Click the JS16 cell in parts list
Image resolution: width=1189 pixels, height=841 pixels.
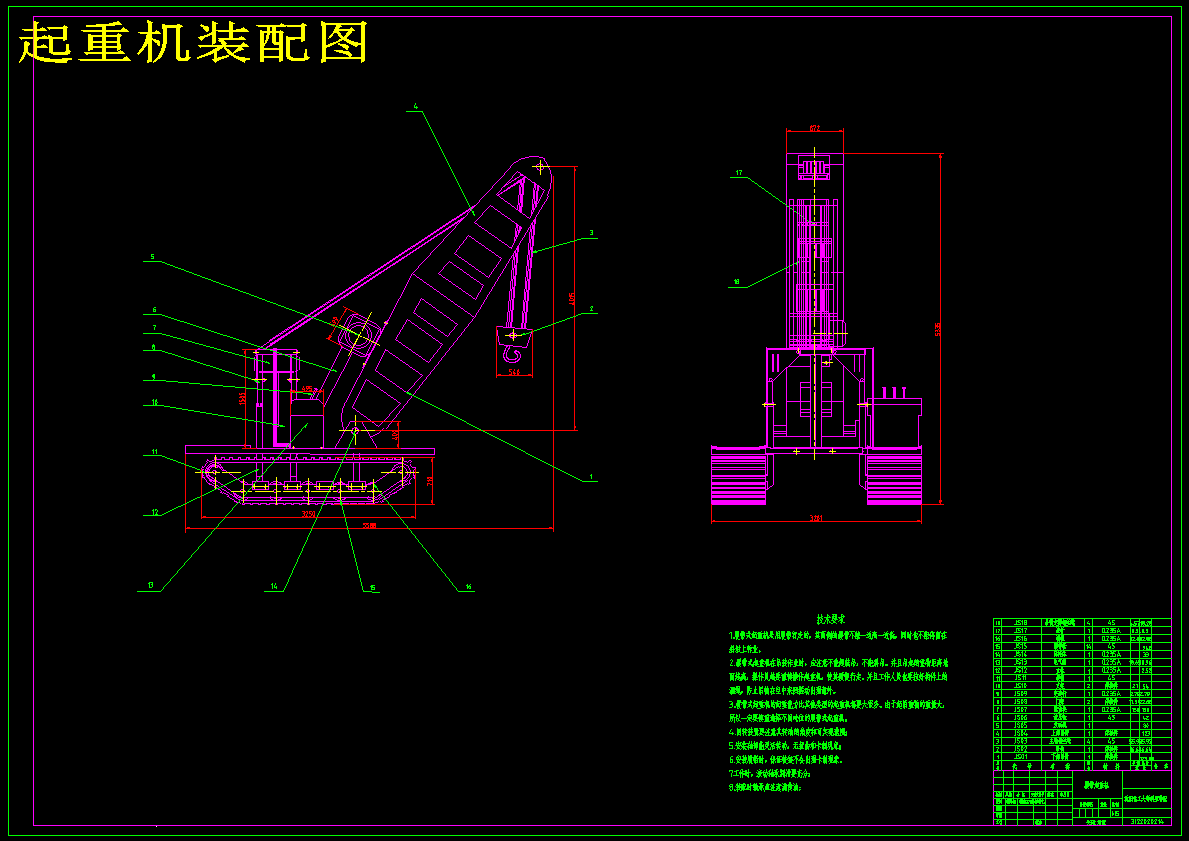1021,638
